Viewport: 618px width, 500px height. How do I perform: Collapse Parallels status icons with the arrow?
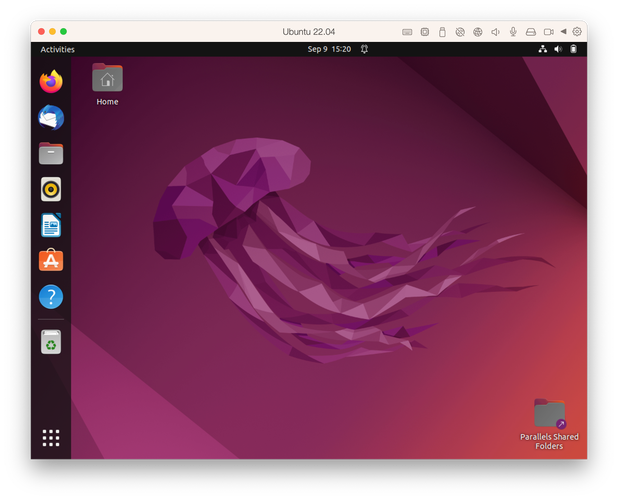pos(564,32)
